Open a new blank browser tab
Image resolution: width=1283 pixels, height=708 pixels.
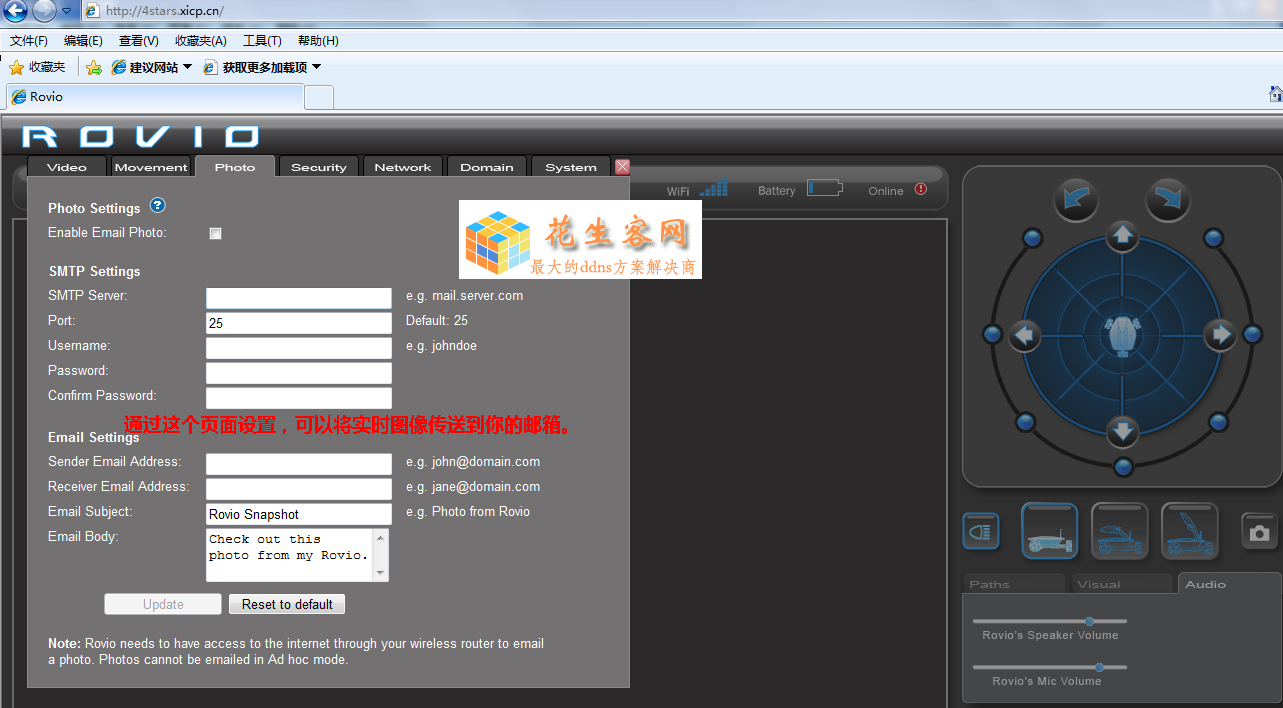tap(319, 97)
